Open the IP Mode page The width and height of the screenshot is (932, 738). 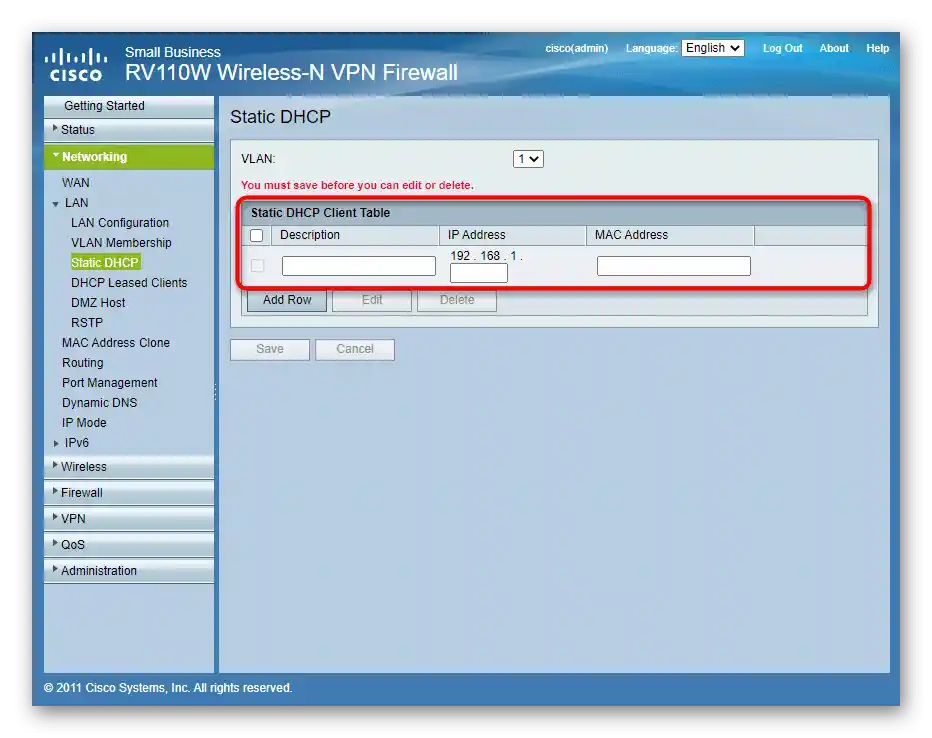84,422
